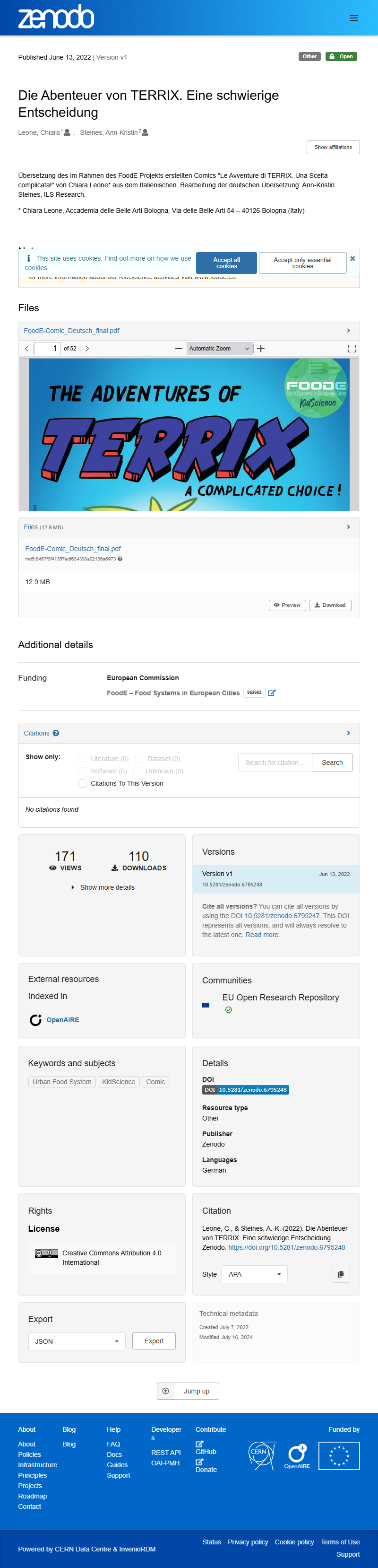The image size is (378, 1568).
Task: Click the person icon next to Steines, Ann-Kristin
Action: coord(145,132)
